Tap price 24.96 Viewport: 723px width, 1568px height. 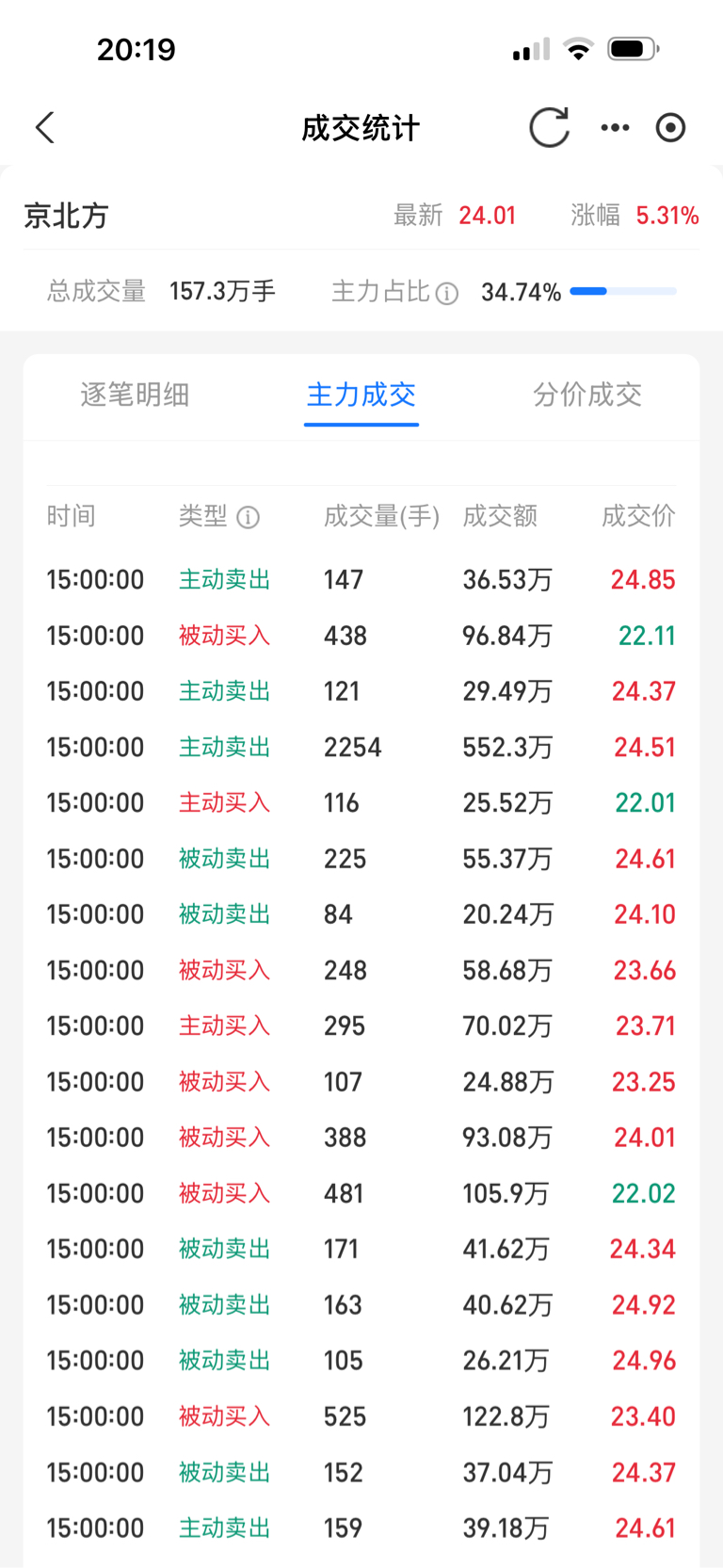(644, 1361)
